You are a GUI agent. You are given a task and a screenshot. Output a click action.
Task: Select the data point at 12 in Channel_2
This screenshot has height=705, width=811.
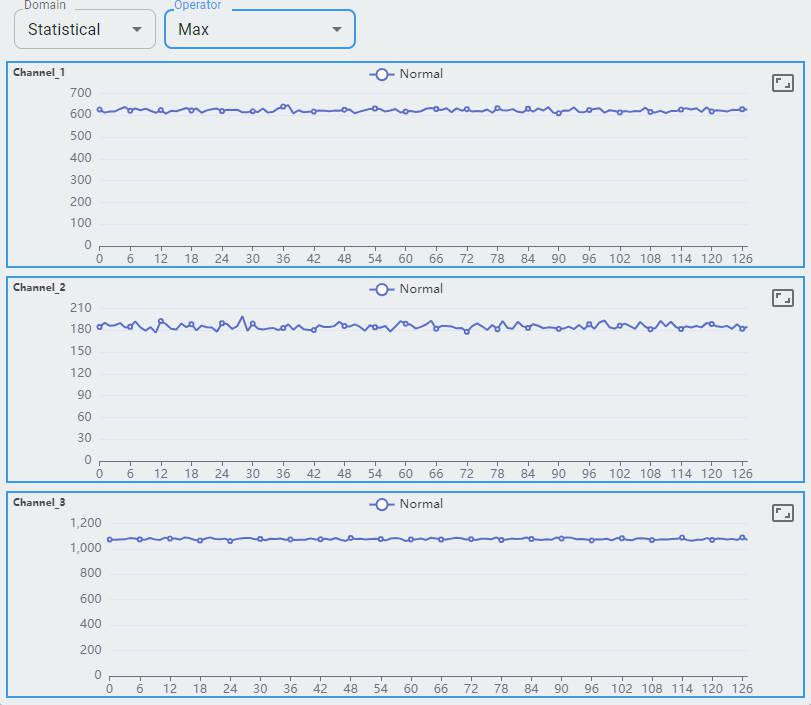pyautogui.click(x=161, y=321)
